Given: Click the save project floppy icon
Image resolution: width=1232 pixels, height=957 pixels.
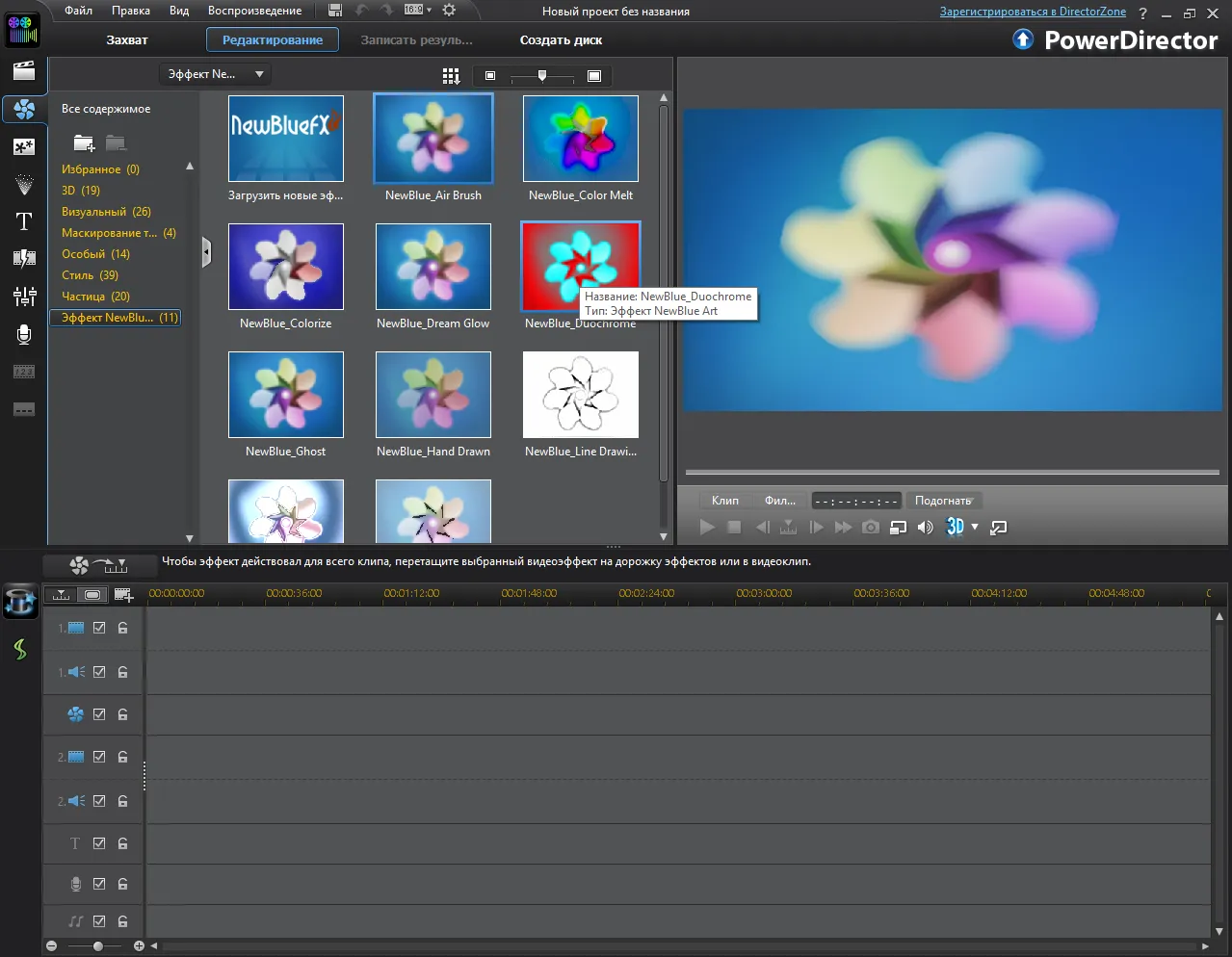Looking at the screenshot, I should point(335,11).
